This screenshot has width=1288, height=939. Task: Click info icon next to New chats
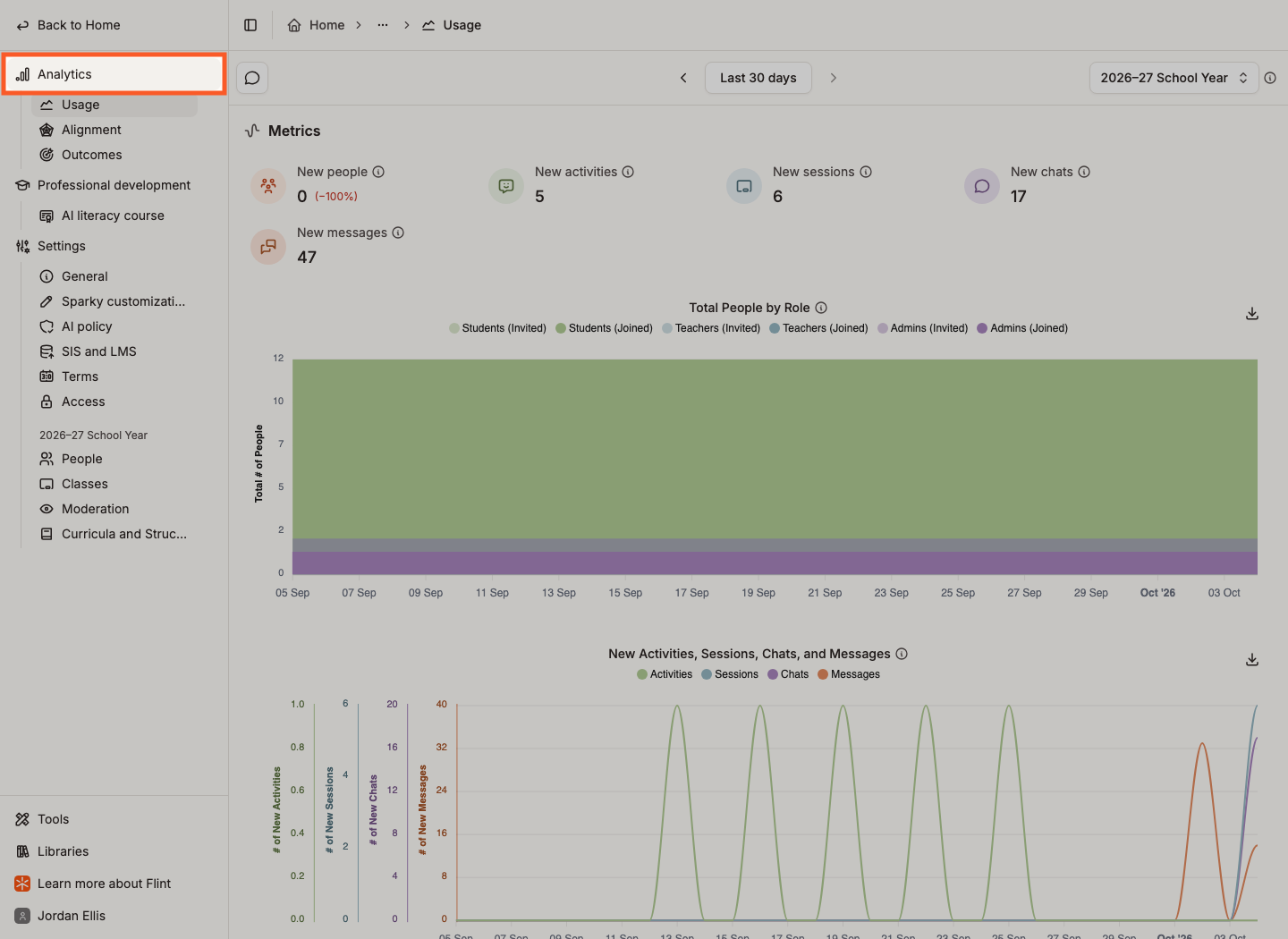tap(1084, 172)
